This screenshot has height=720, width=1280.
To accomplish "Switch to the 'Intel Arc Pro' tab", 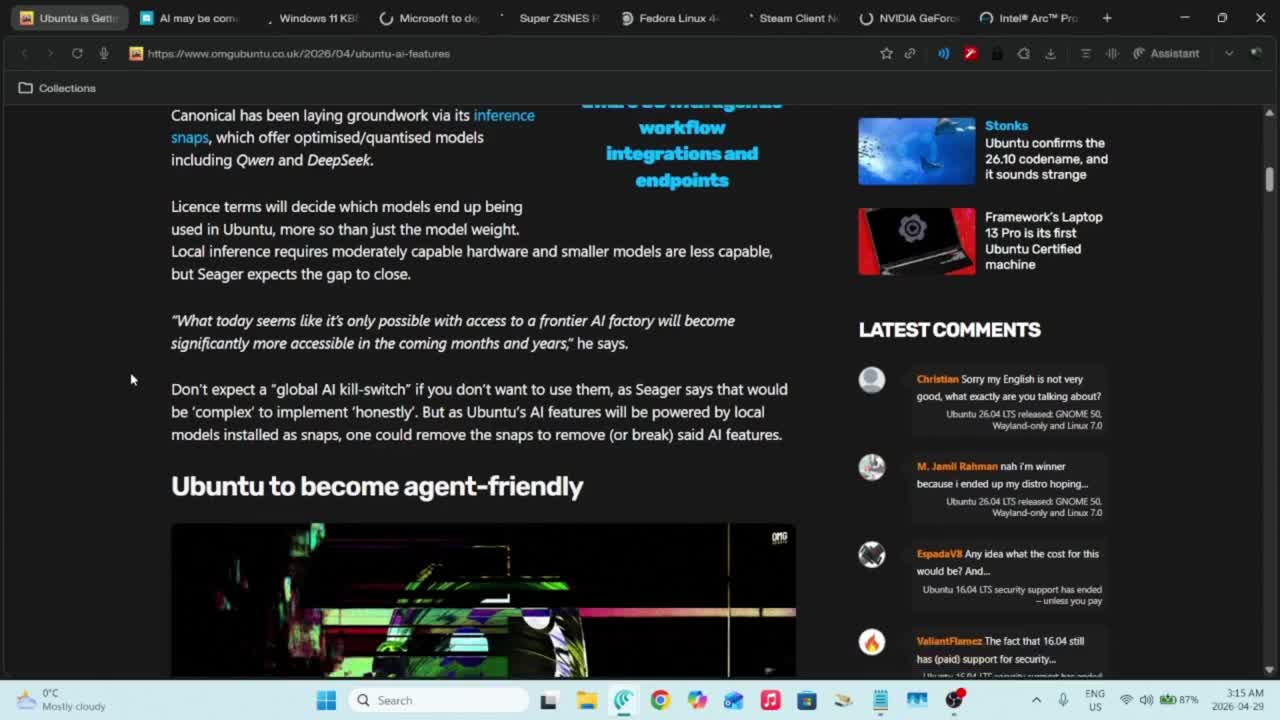I will pyautogui.click(x=1029, y=18).
